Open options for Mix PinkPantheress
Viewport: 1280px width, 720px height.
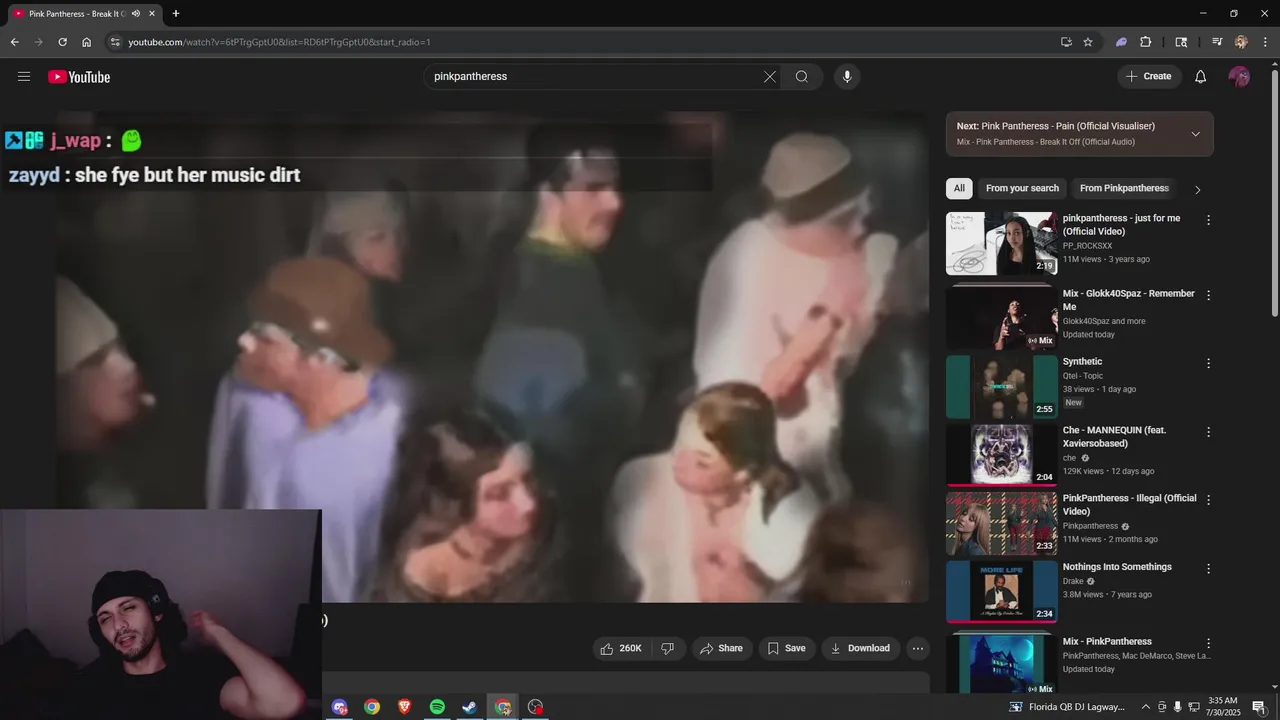[x=1208, y=643]
